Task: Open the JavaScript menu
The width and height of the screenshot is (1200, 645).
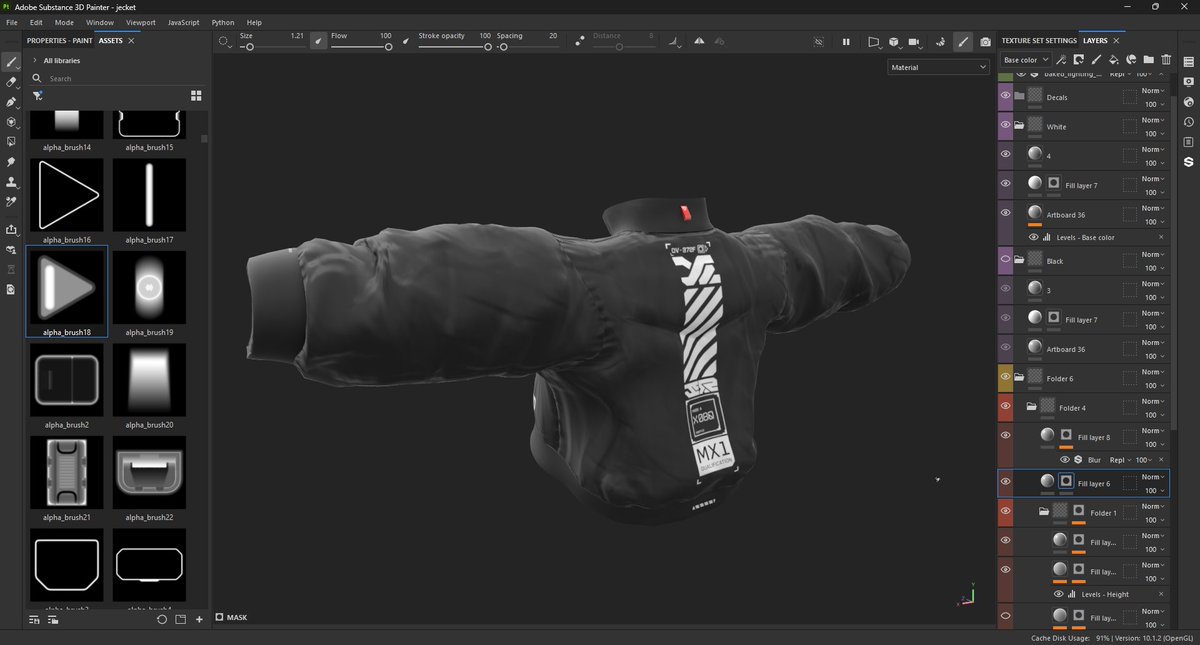Action: coord(183,22)
